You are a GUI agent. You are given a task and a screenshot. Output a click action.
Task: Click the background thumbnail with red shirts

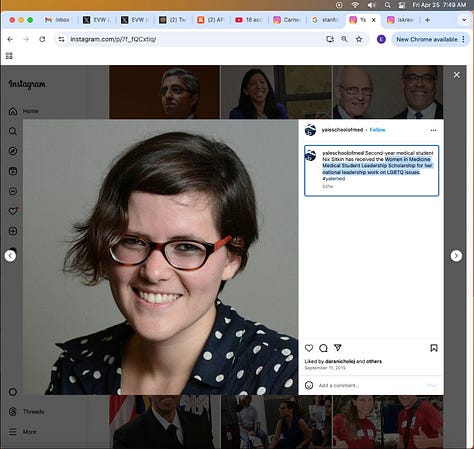388,422
